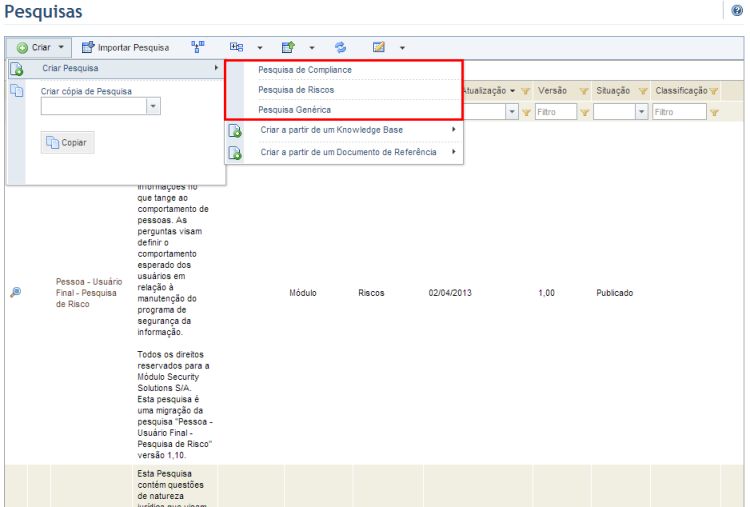This screenshot has height=507, width=750.
Task: Click the export table toolbar icon
Action: (288, 47)
